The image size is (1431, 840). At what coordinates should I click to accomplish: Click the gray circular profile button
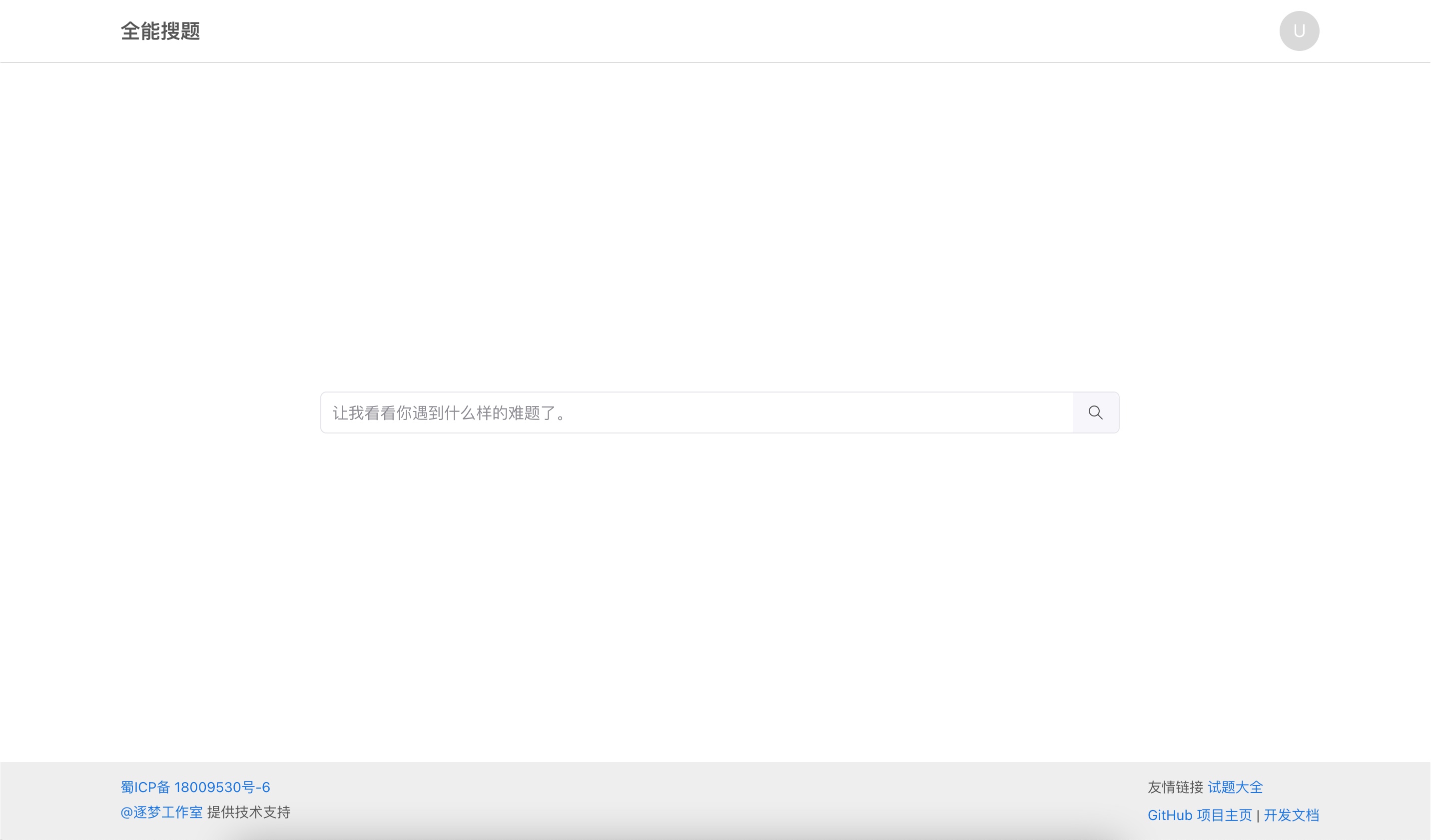point(1299,30)
